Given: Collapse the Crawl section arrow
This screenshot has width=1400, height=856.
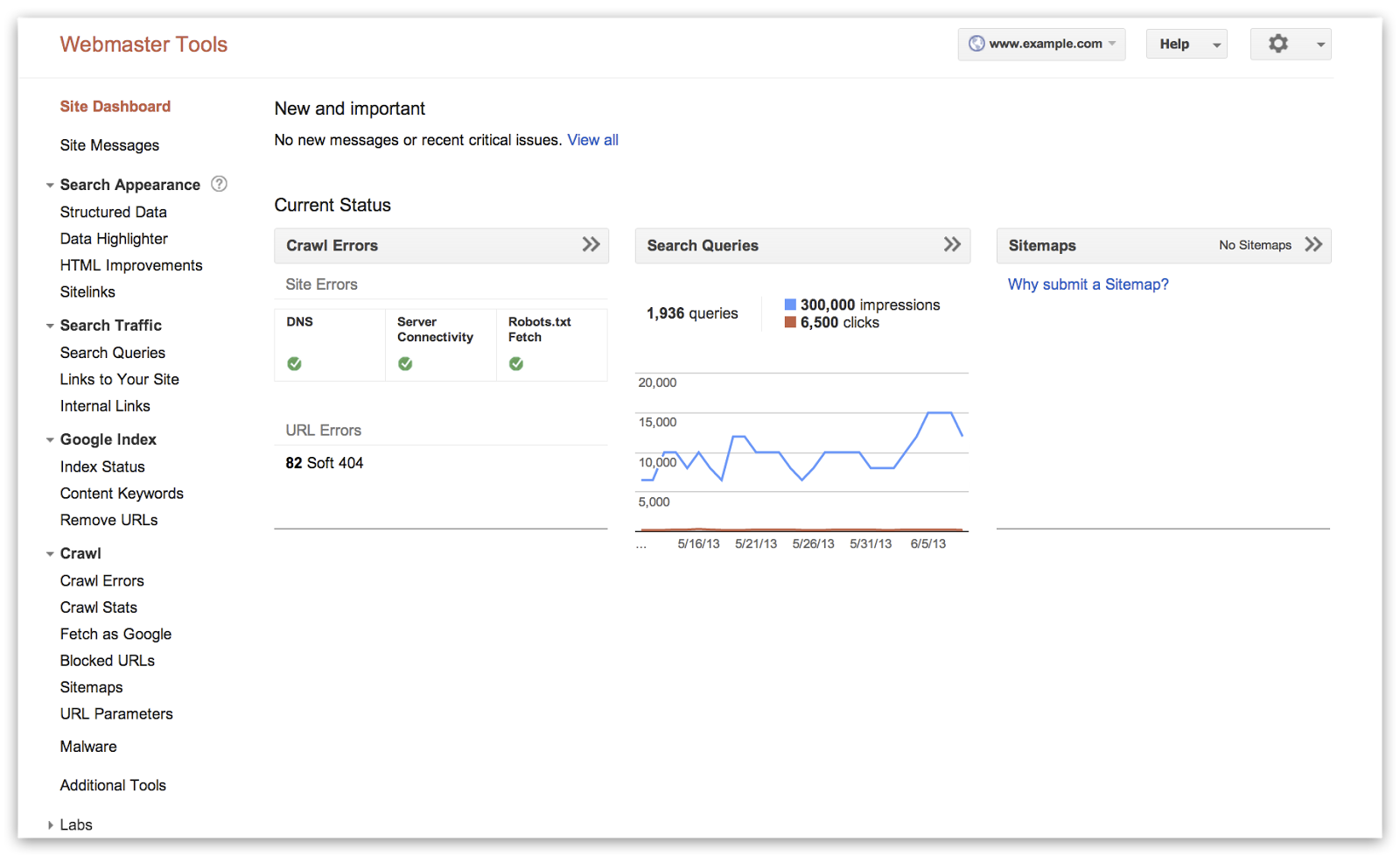Looking at the screenshot, I should pyautogui.click(x=50, y=554).
